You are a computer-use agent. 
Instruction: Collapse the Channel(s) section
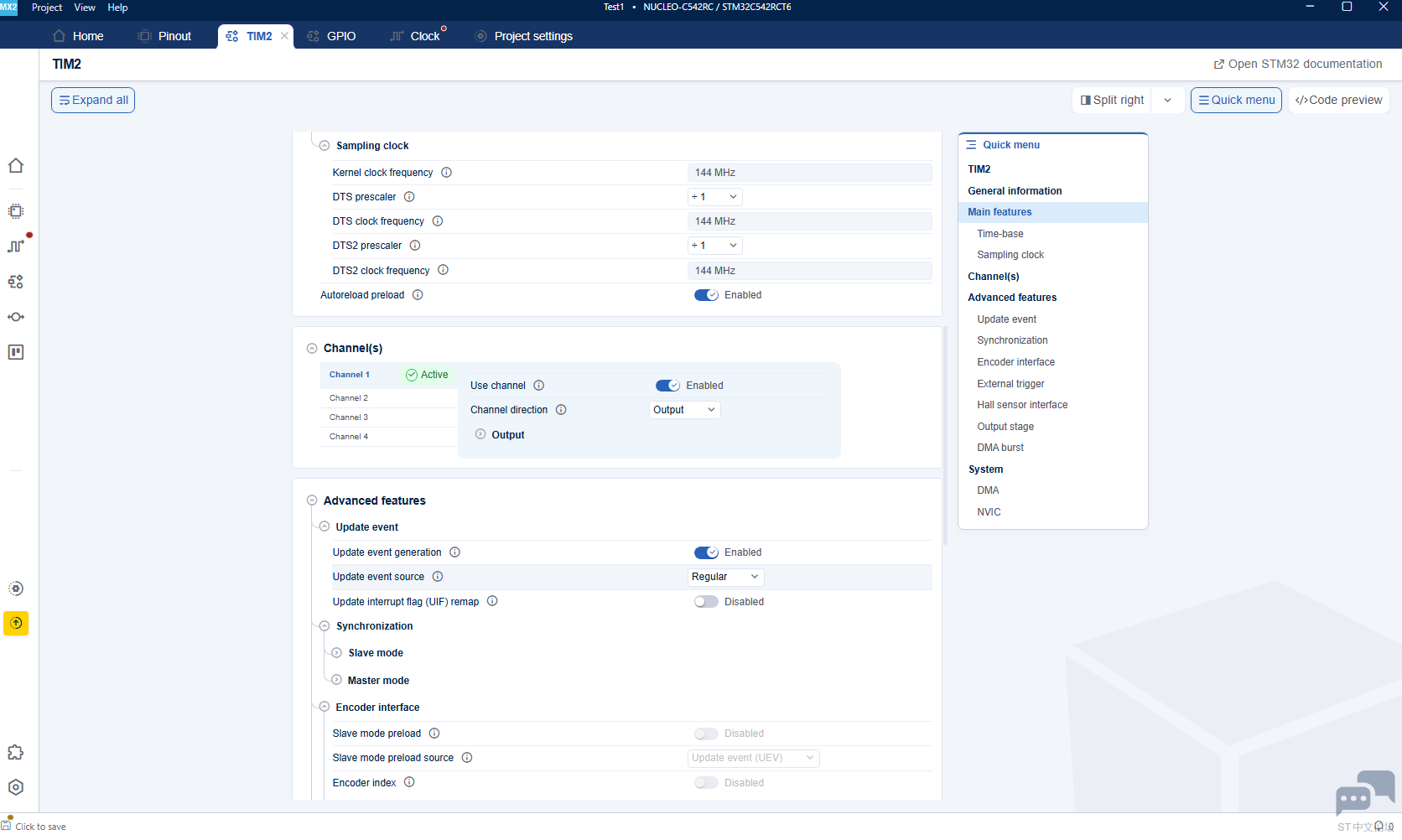tap(312, 348)
